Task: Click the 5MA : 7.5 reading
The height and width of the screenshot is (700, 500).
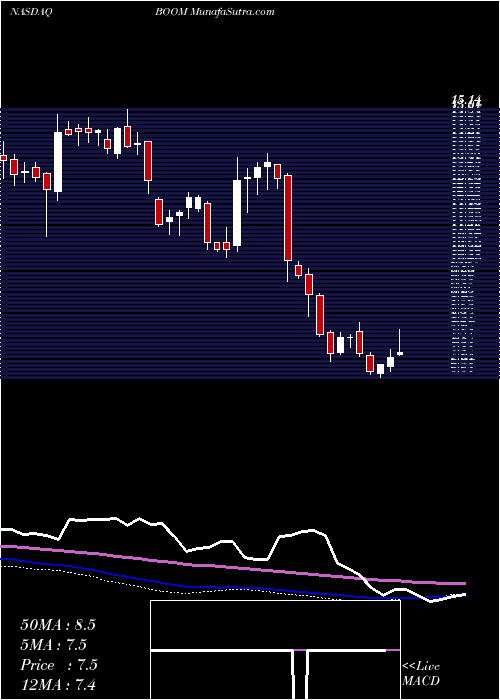Action: pyautogui.click(x=54, y=645)
